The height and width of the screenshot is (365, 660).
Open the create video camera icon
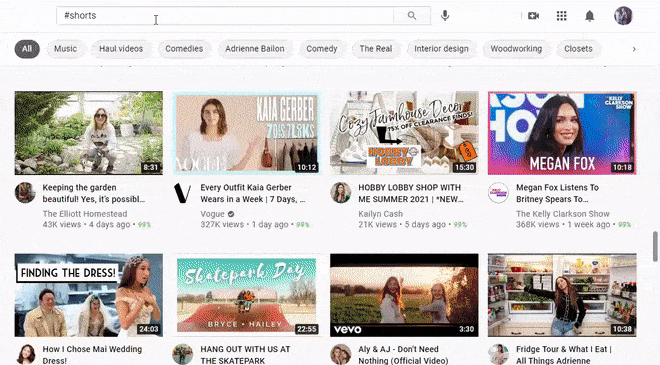click(x=533, y=16)
